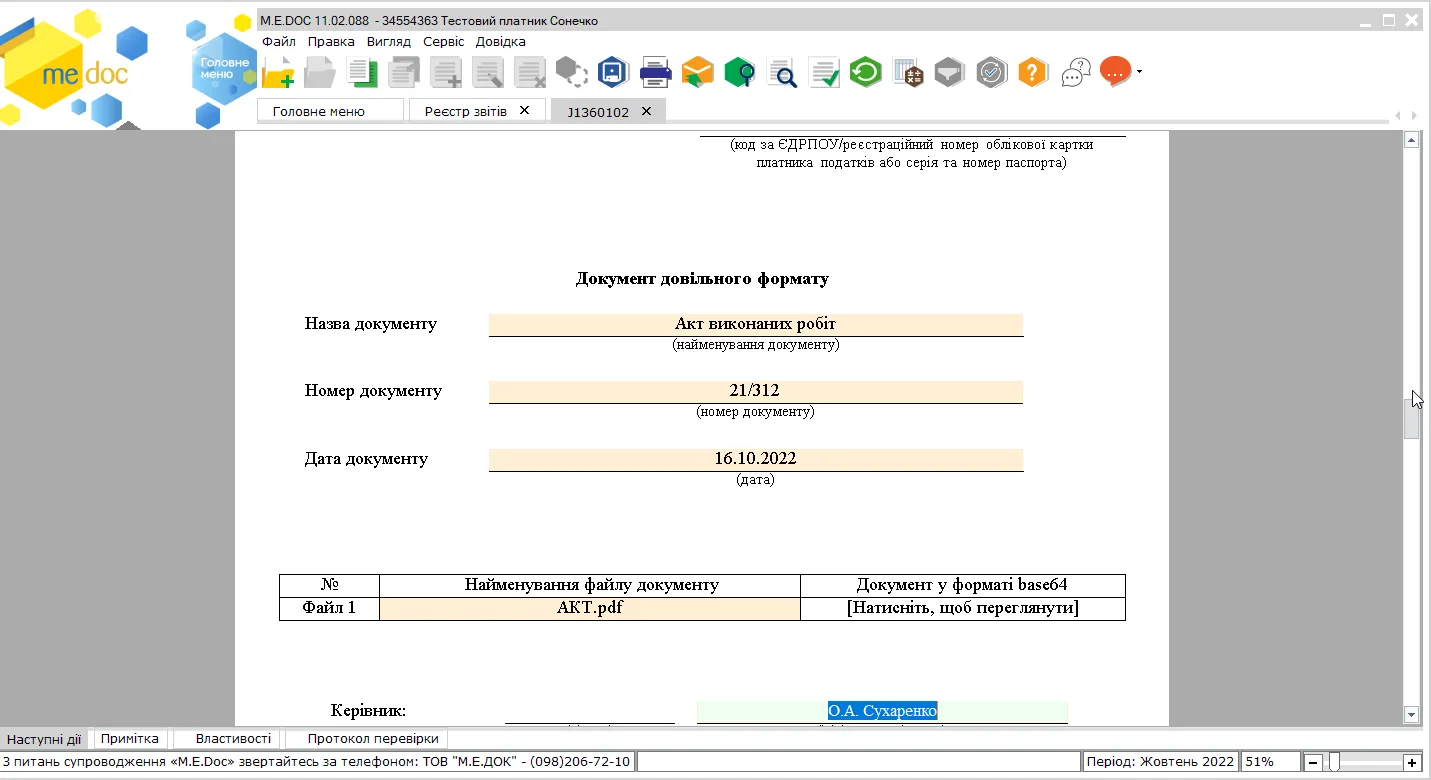Click the Найменування файлу документу column header

[x=591, y=585]
